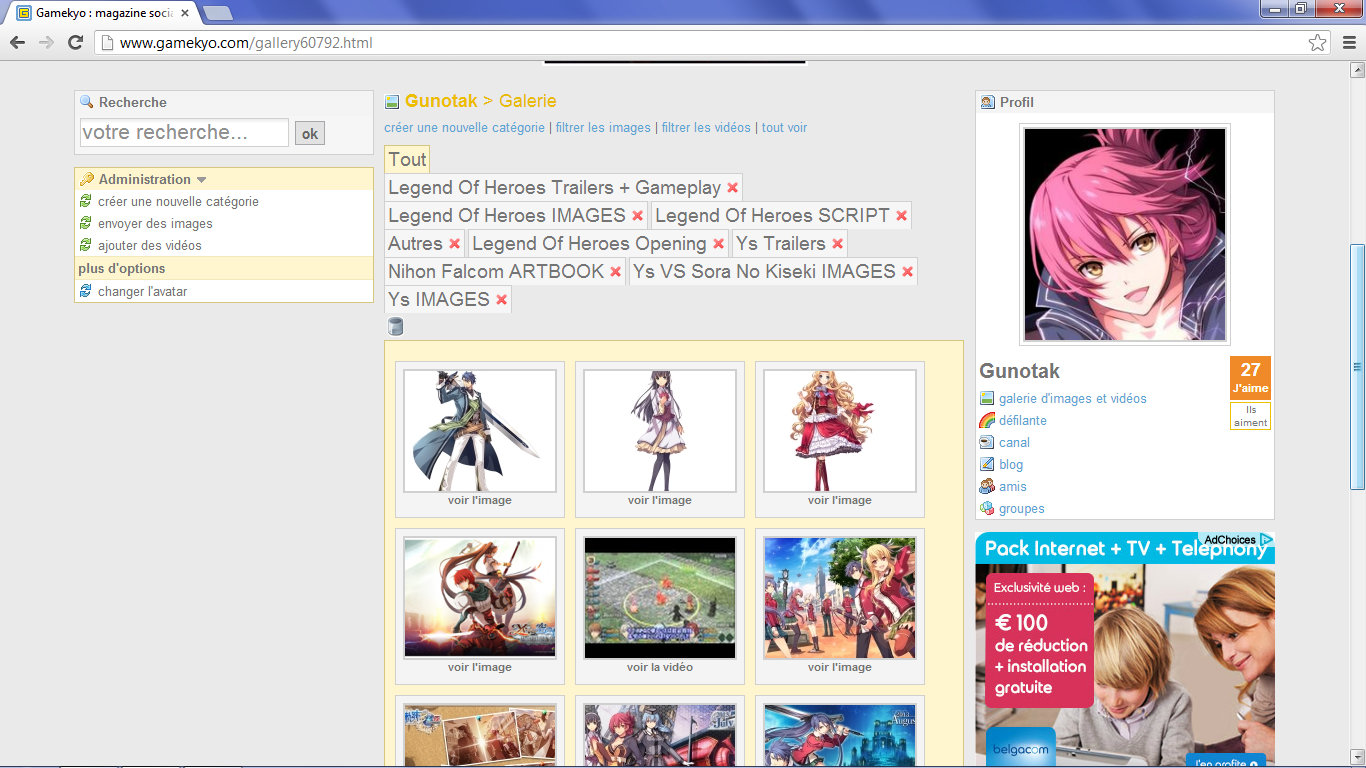Open the dark-haired girl in white dress thumbnail
The image size is (1366, 768).
click(x=660, y=431)
